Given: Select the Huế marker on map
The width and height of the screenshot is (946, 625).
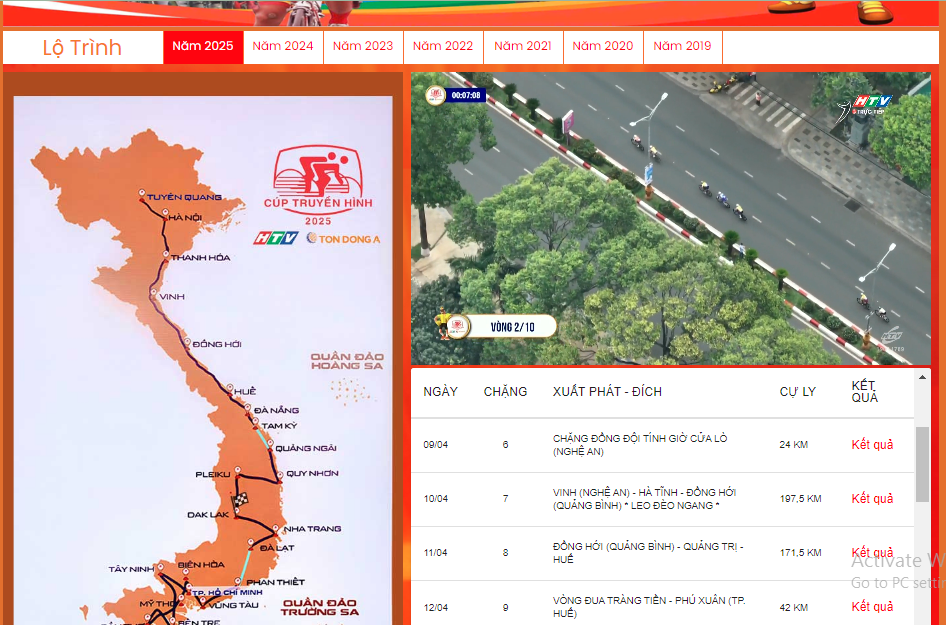Looking at the screenshot, I should pyautogui.click(x=229, y=388).
